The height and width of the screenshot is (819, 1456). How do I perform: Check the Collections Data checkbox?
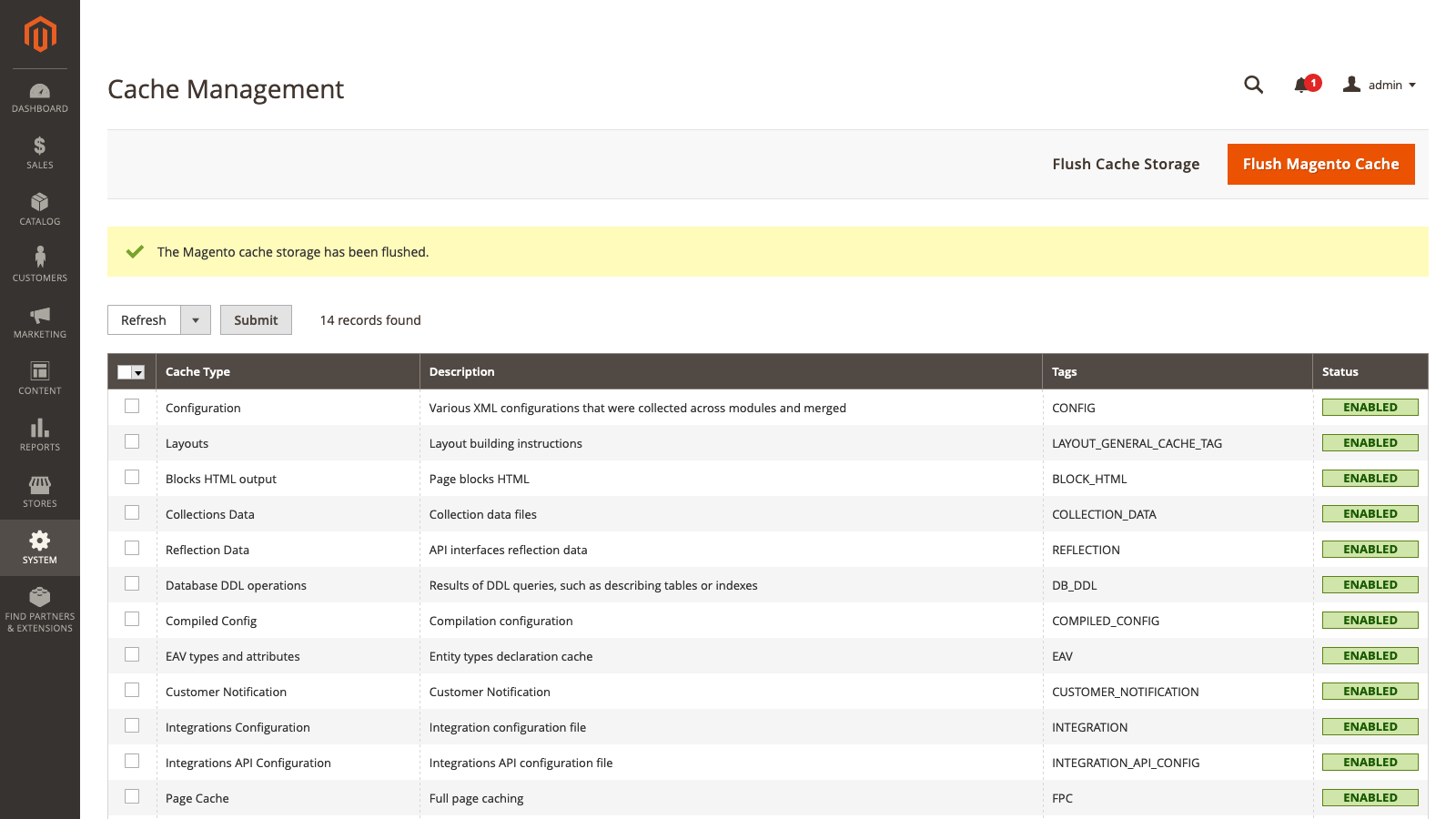tap(132, 512)
